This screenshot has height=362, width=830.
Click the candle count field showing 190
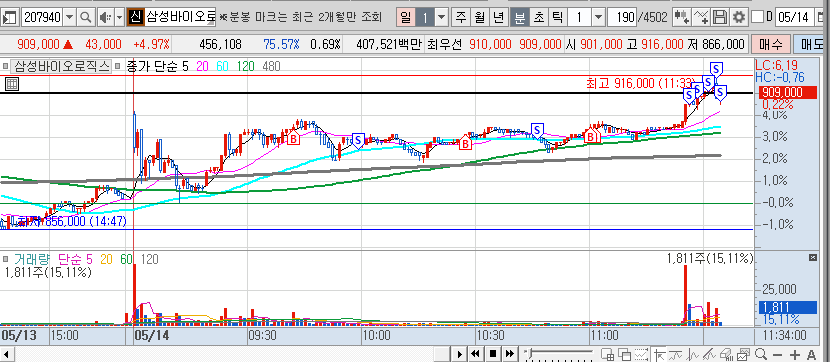(622, 17)
